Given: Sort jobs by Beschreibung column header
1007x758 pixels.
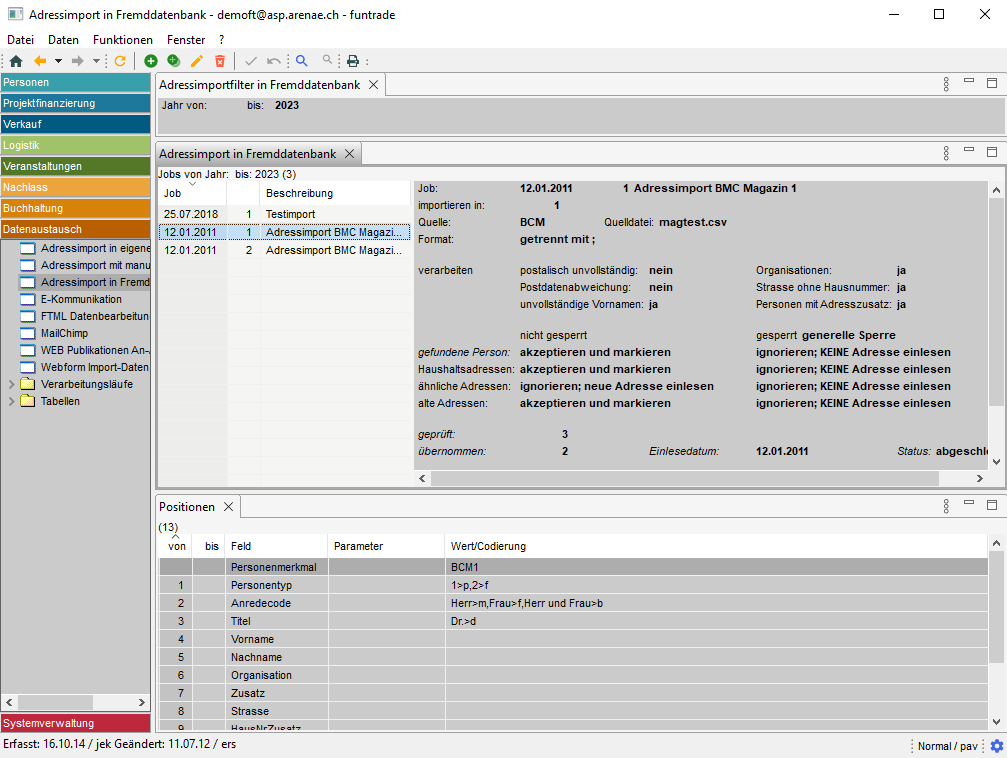Looking at the screenshot, I should [300, 193].
